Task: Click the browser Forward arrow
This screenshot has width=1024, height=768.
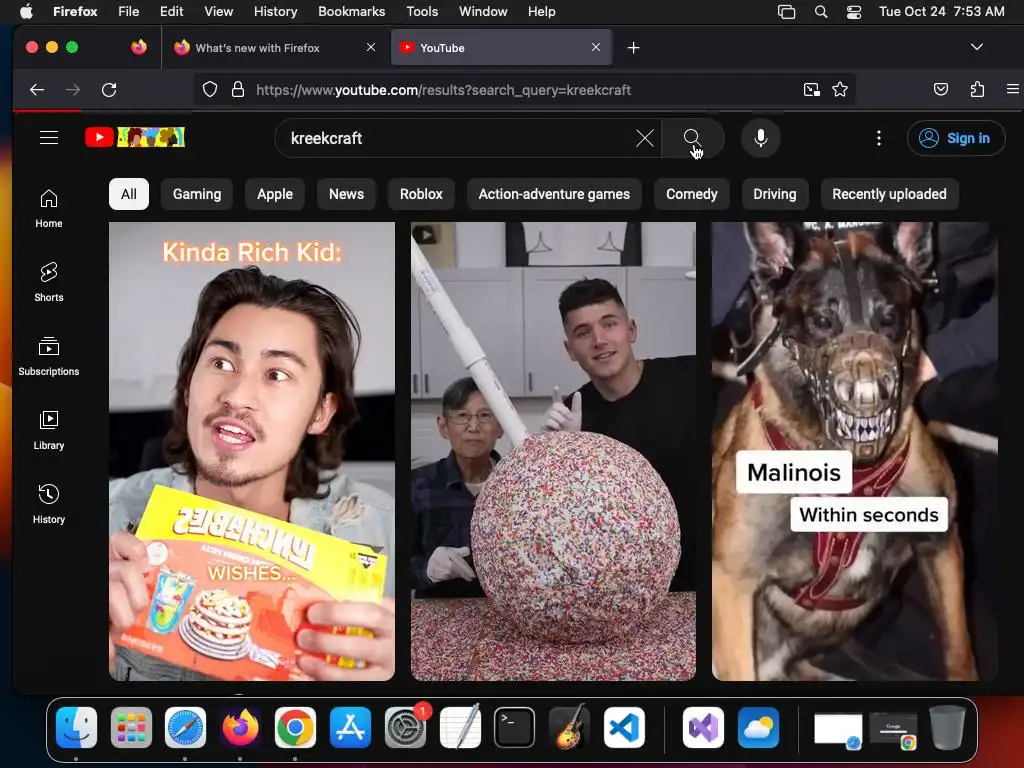Action: [x=73, y=89]
